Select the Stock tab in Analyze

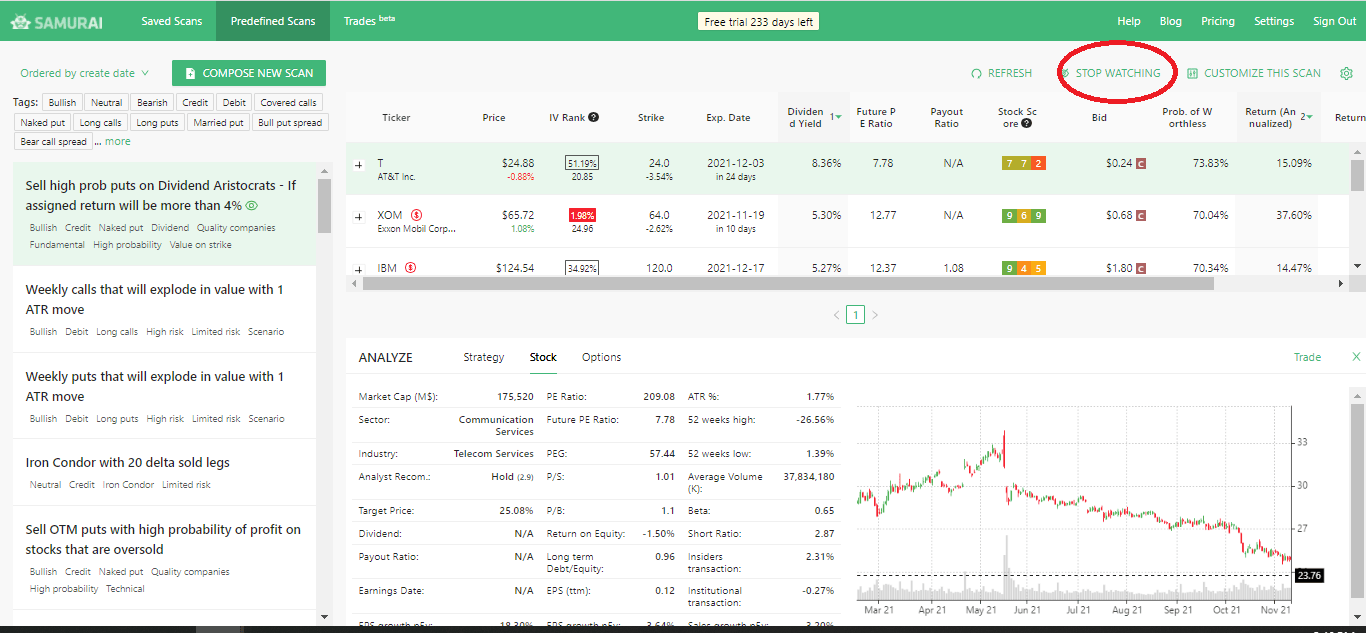pos(543,357)
